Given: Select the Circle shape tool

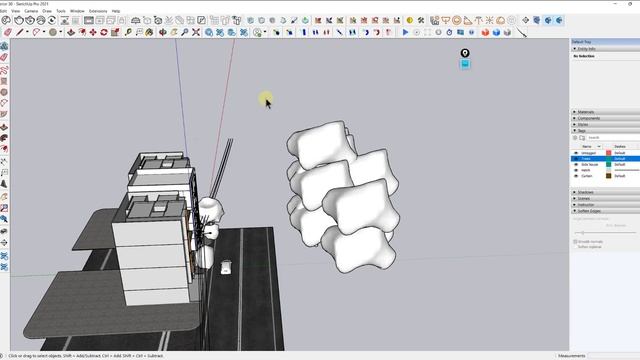Looking at the screenshot, I should (x=53, y=32).
